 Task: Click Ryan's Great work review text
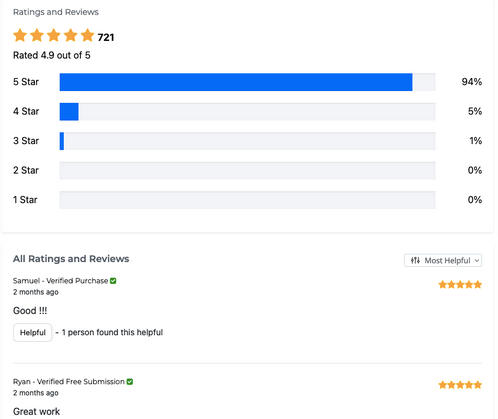pyautogui.click(x=36, y=411)
